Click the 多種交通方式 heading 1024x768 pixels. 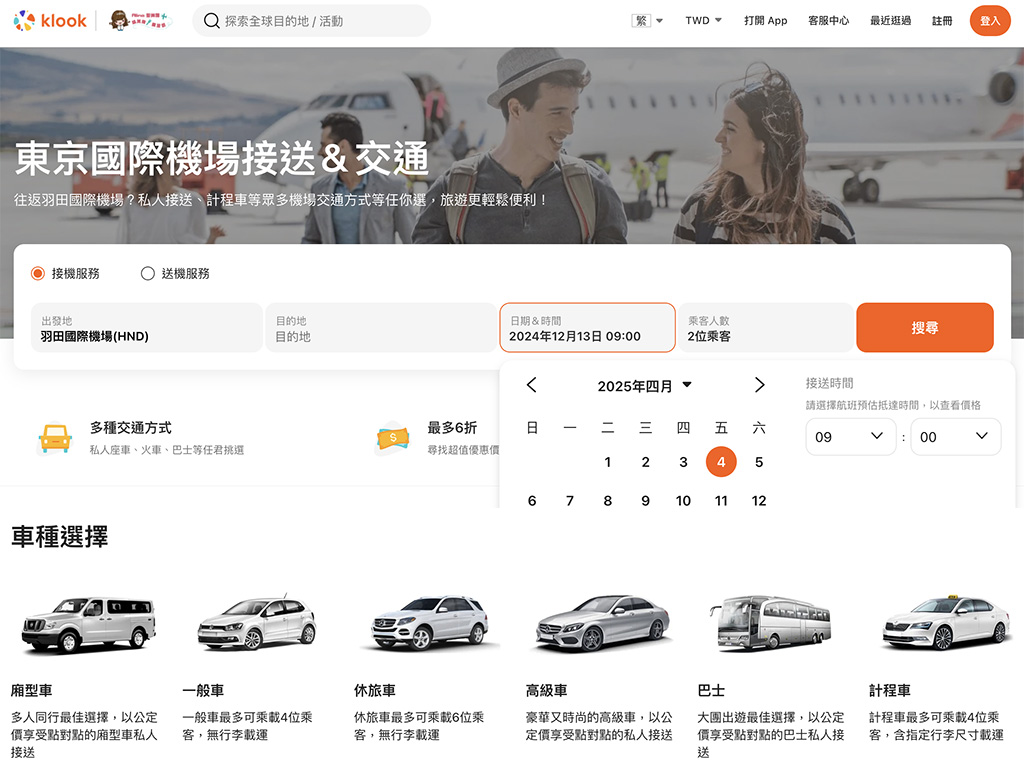(x=131, y=428)
